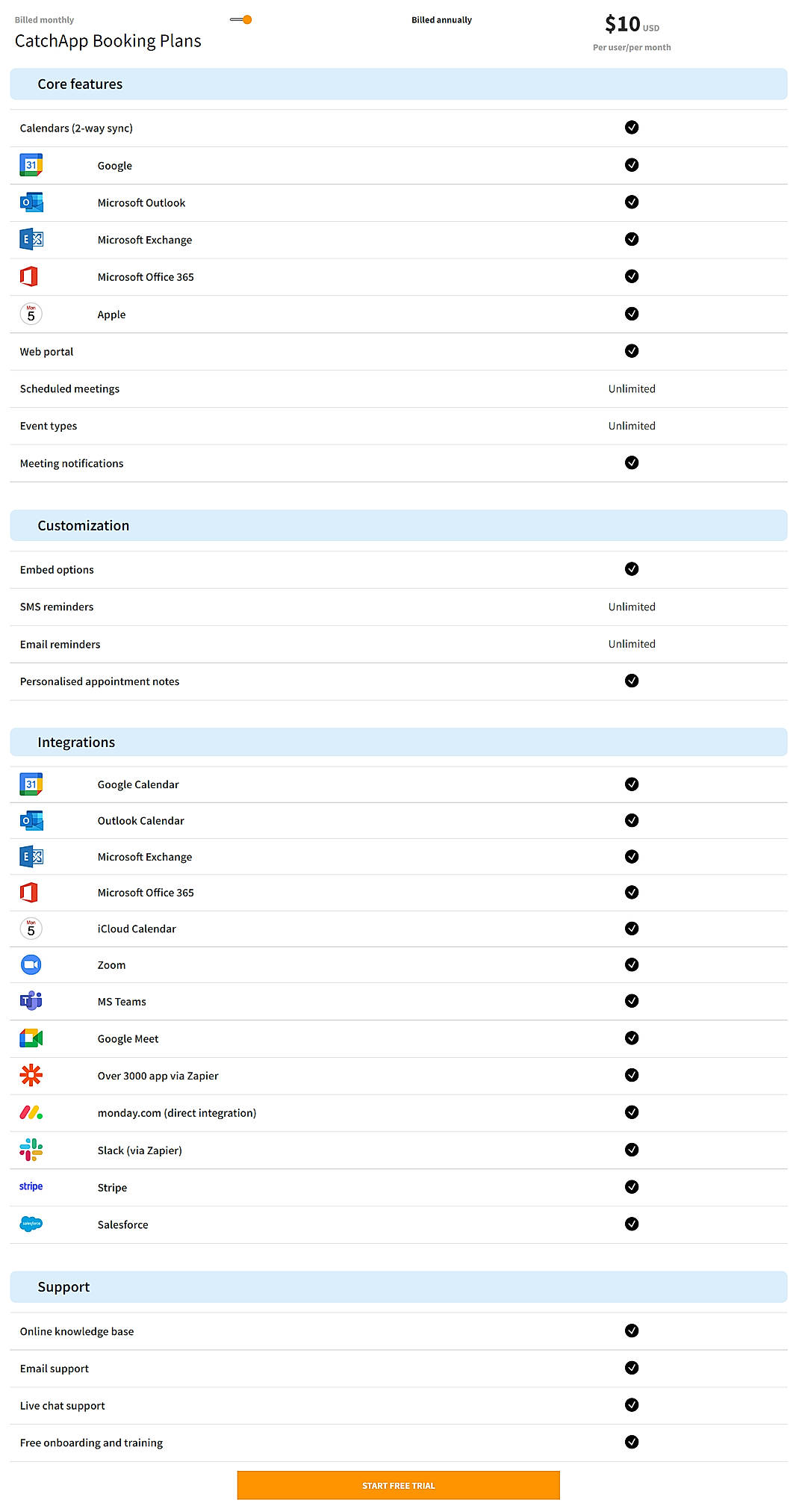Click the Microsoft Outlook calendar icon
This screenshot has width=799, height=1512.
31,202
